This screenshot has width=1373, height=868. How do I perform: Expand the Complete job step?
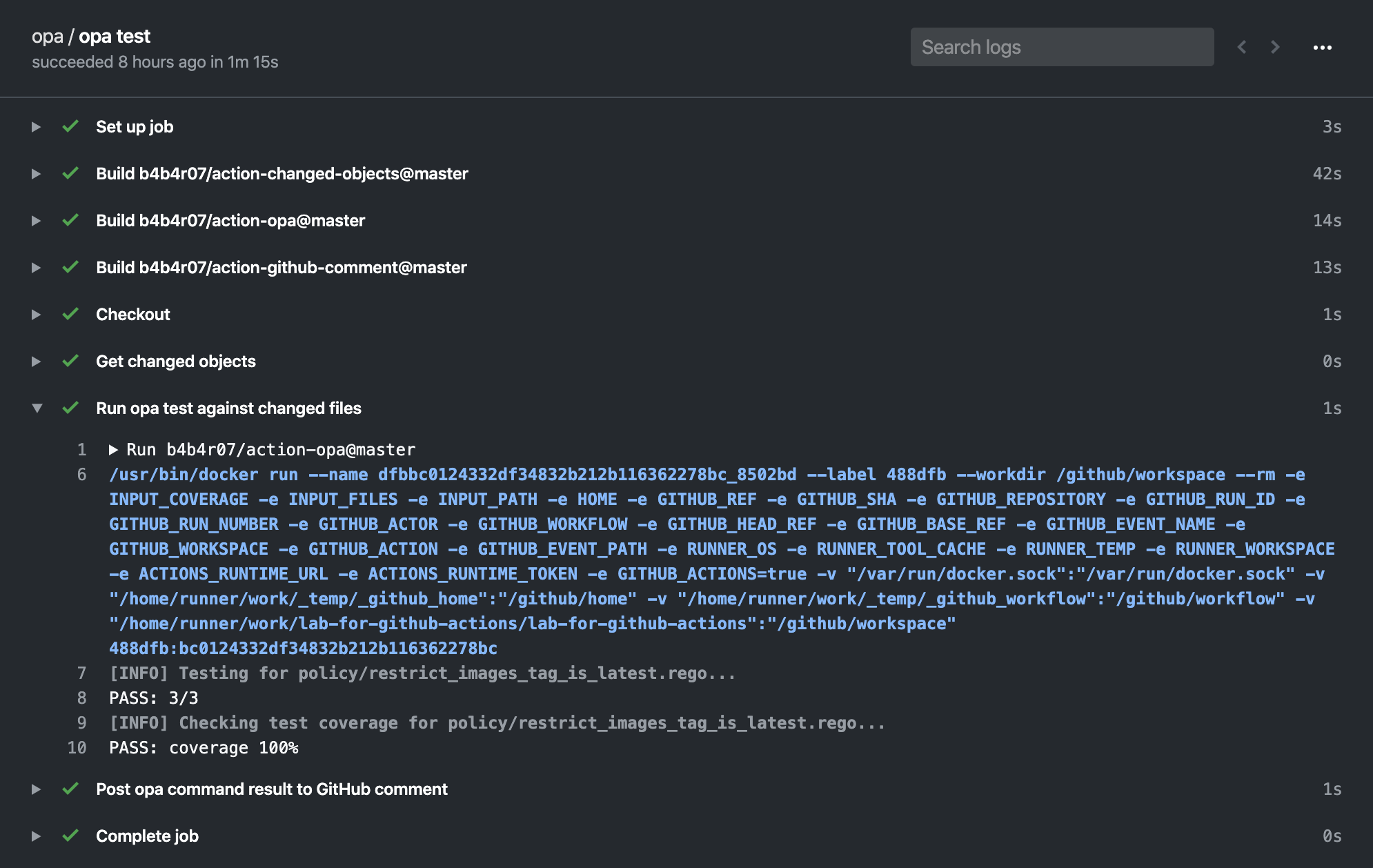point(36,836)
